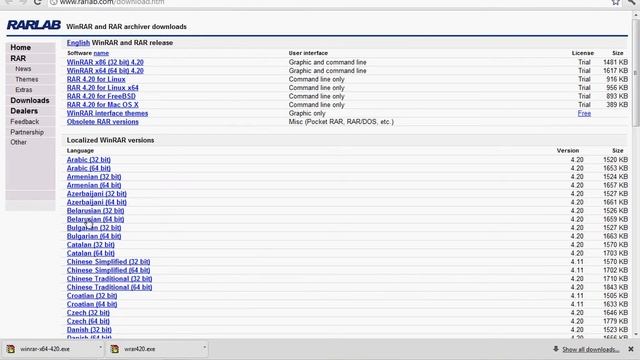Open Dealers in sidebar
This screenshot has height=360, width=640.
click(24, 111)
